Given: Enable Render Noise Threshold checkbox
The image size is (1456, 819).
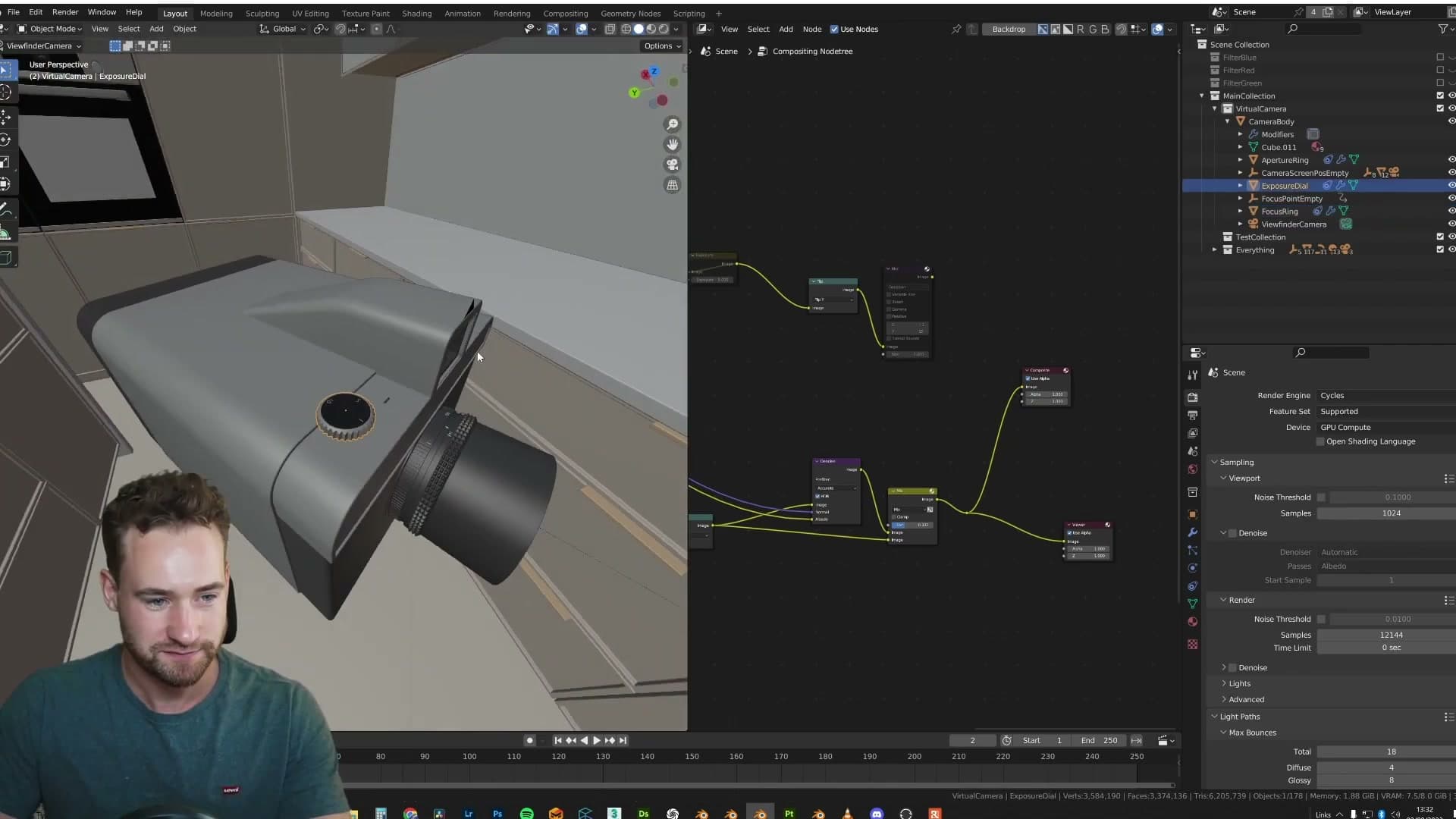Looking at the screenshot, I should pyautogui.click(x=1321, y=620).
